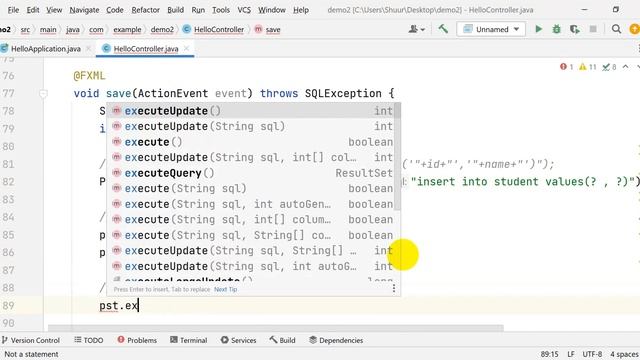Open the TODO tool window
Viewport: 640px width, 360px height.
[89, 340]
